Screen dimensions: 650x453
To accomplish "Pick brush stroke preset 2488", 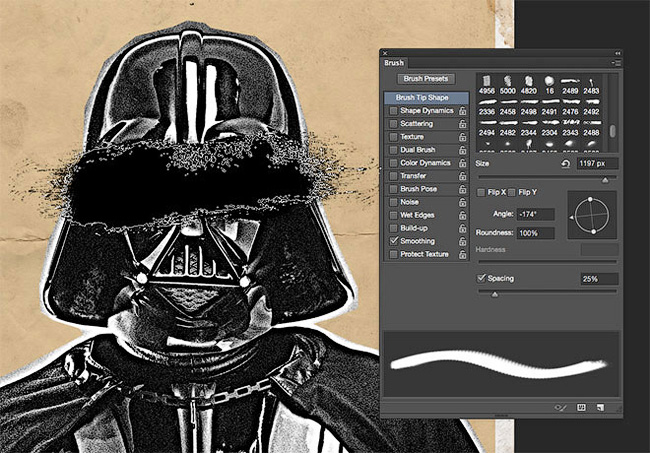I will pos(591,128).
